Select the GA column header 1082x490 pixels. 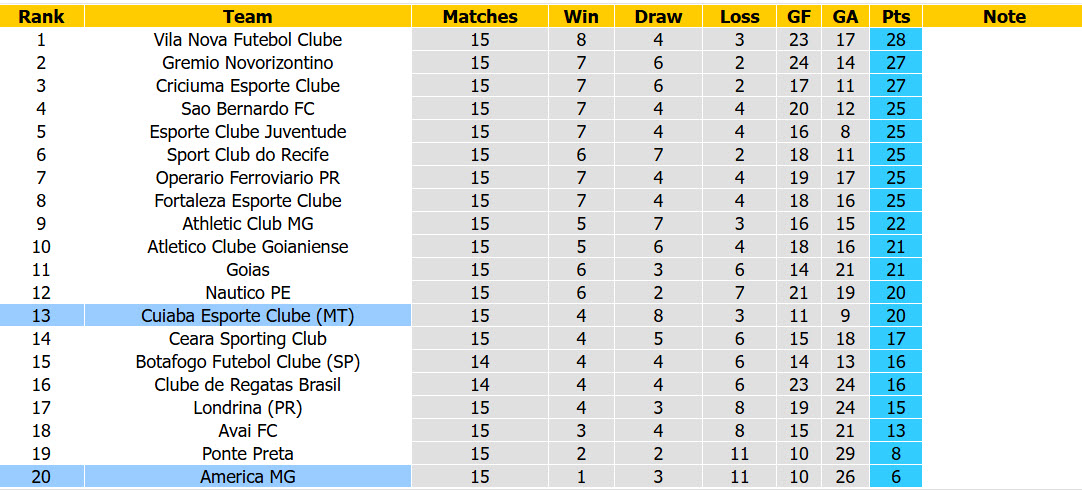click(845, 17)
